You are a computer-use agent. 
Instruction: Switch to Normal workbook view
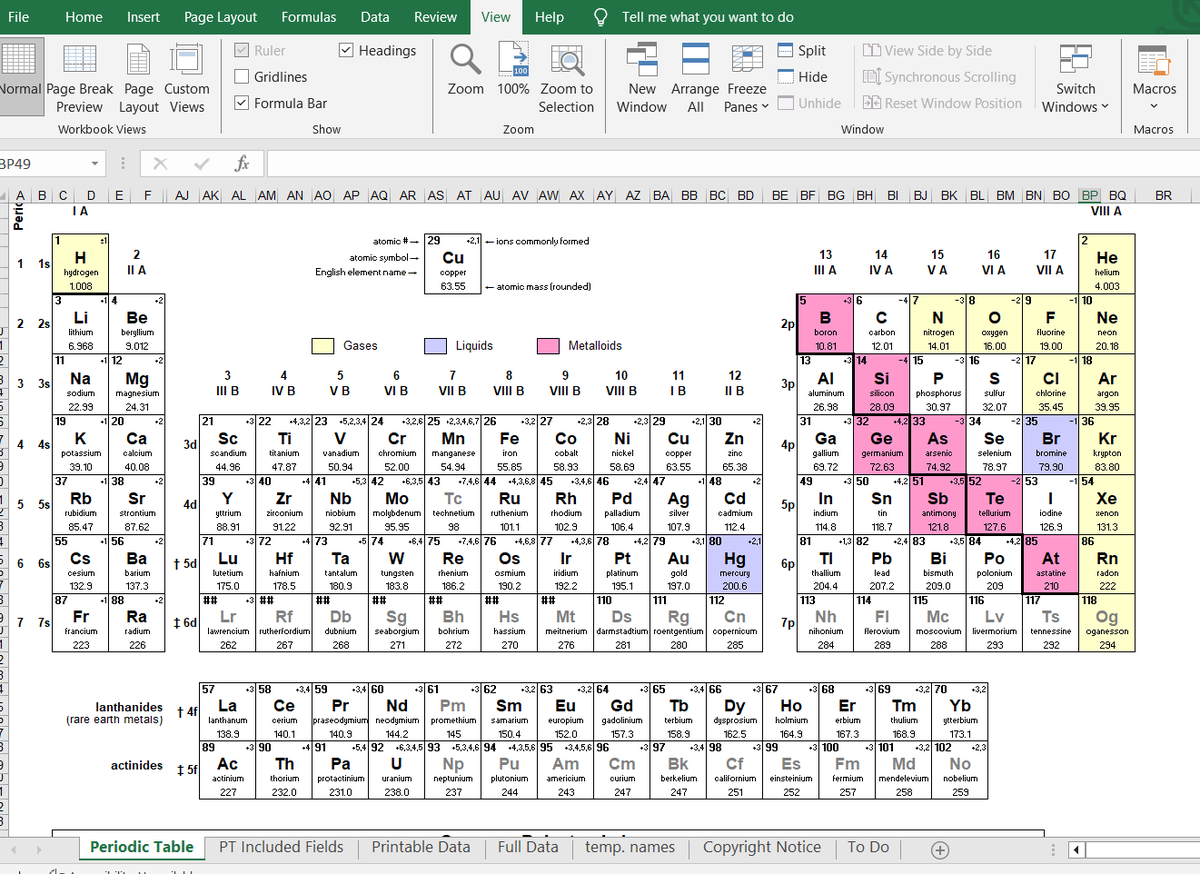20,79
